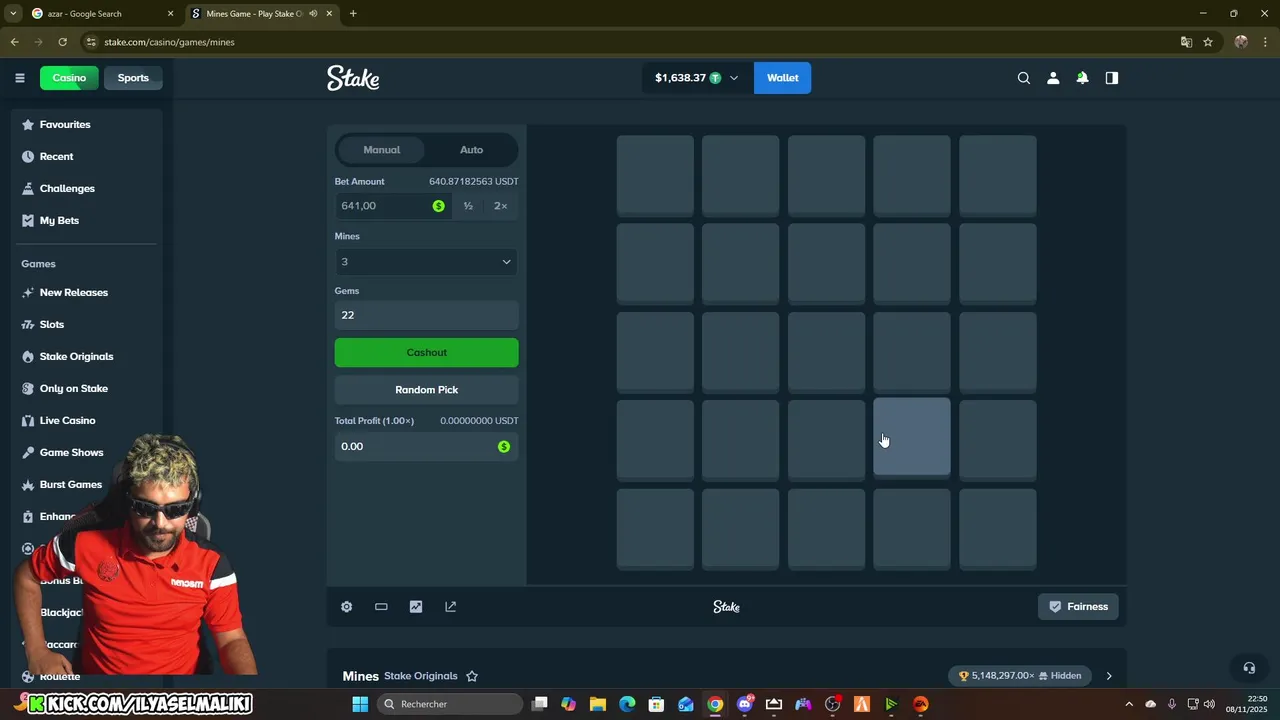This screenshot has width=1280, height=720.
Task: Open Favourites in sidebar
Action: [65, 125]
